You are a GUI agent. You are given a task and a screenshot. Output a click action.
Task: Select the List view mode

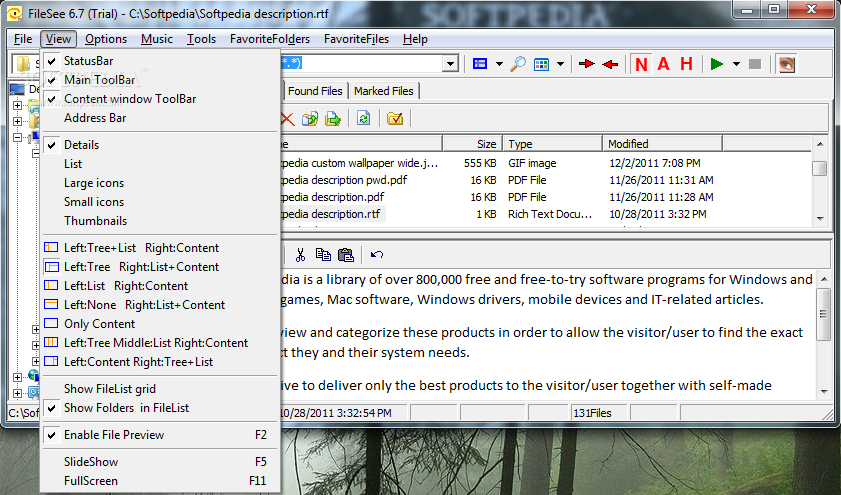160,164
